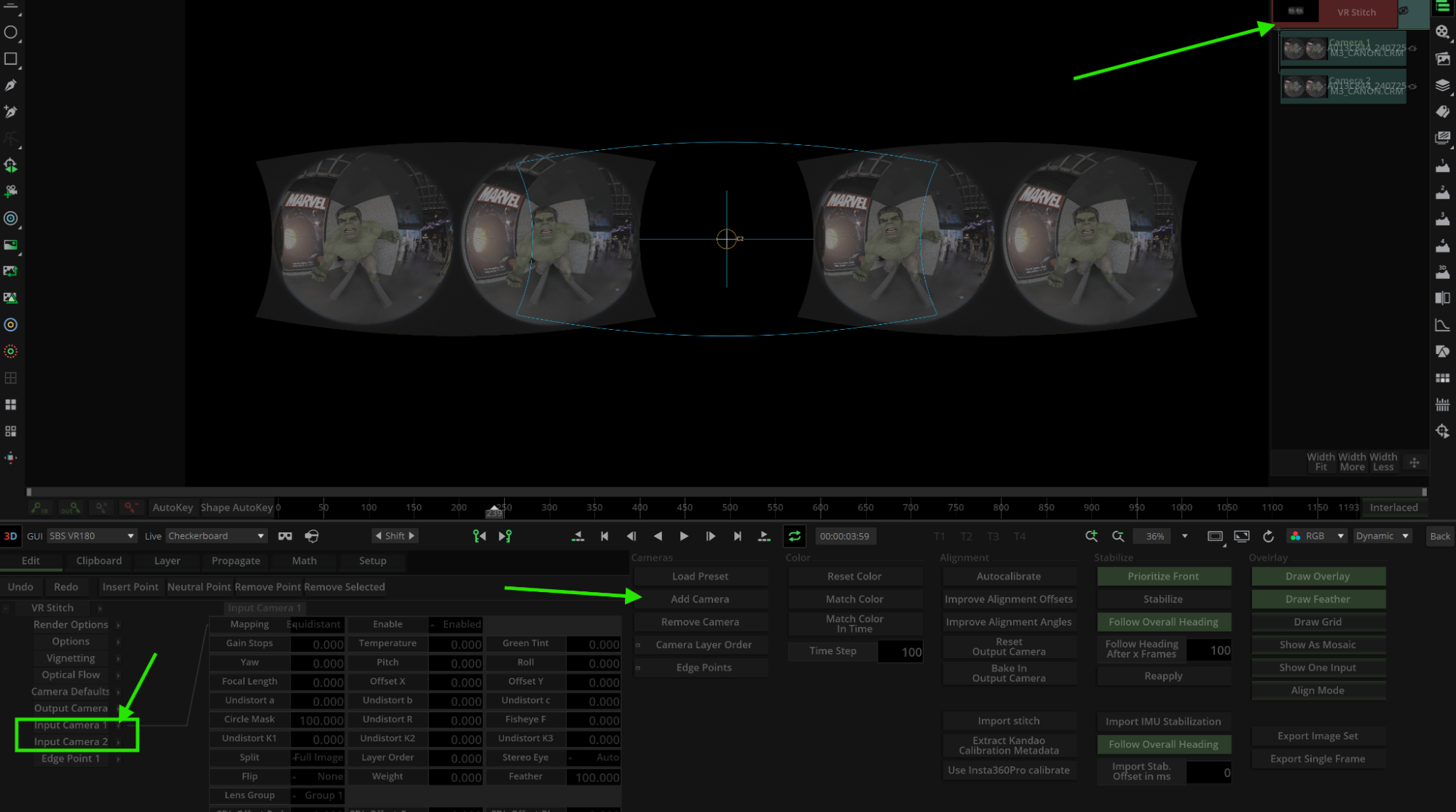Click the Autocalibrate button

1009,576
